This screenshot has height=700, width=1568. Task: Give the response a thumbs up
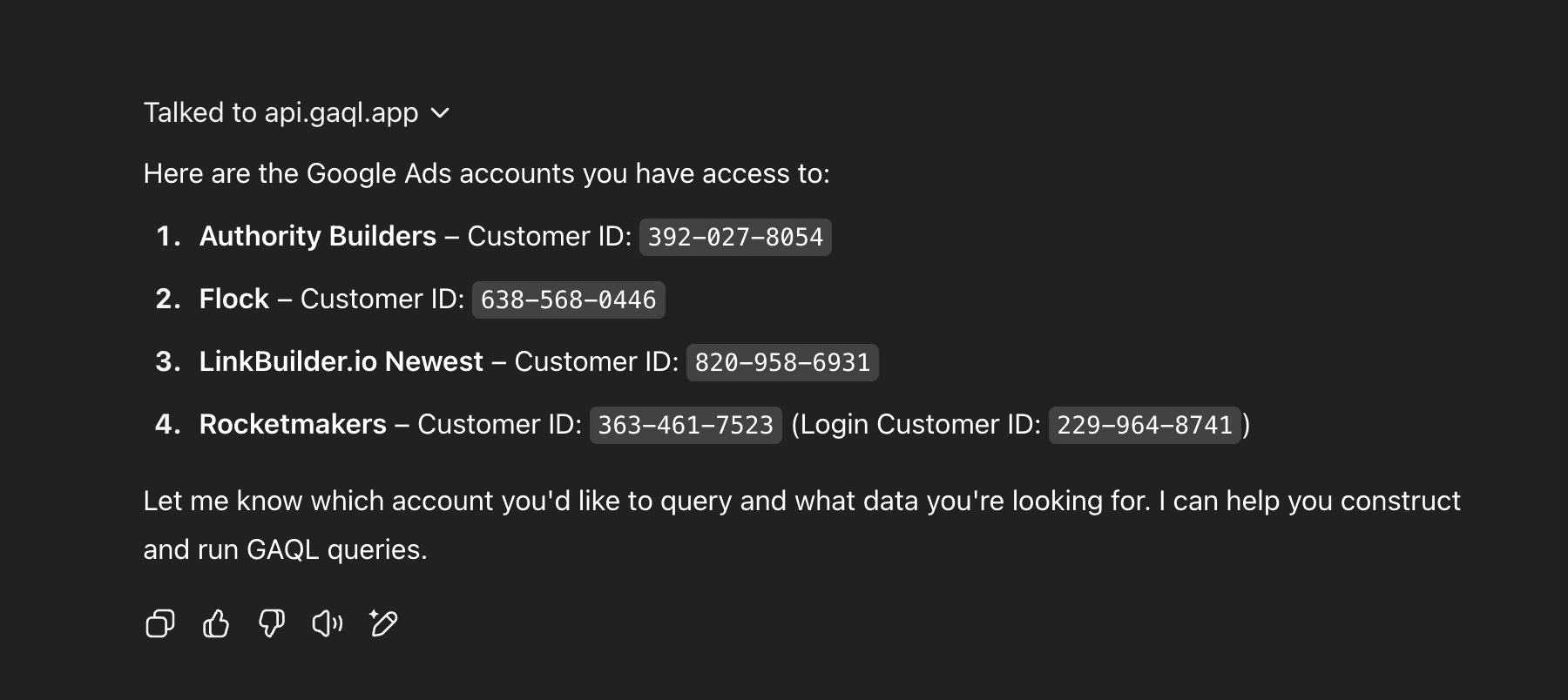click(215, 623)
